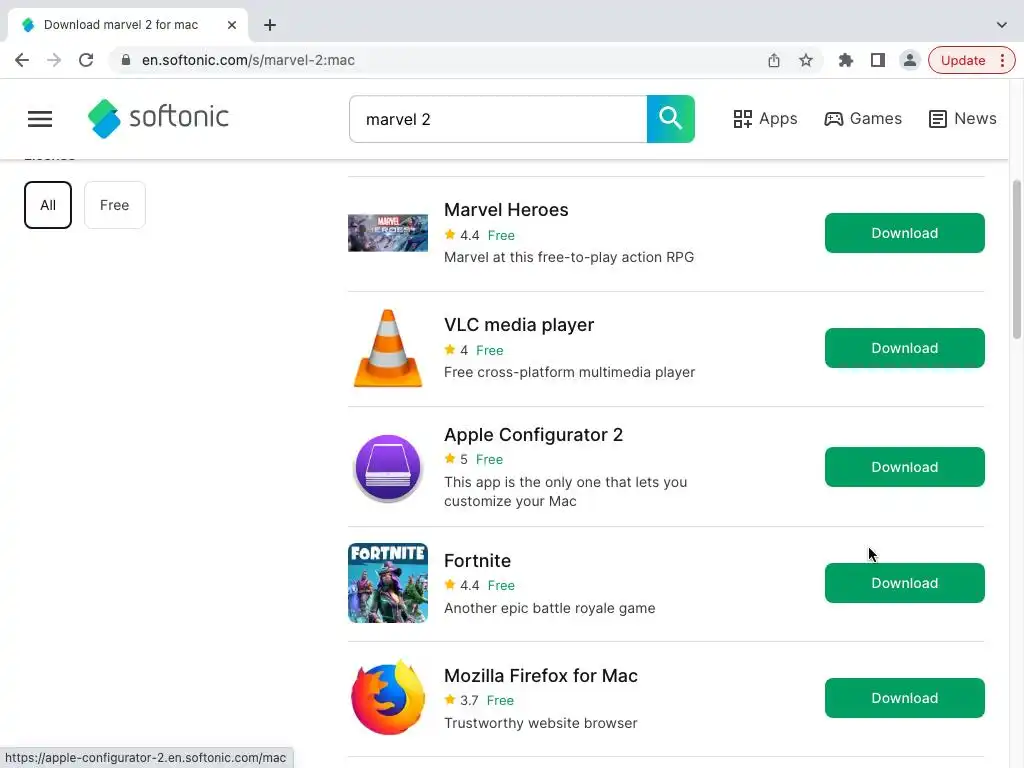The width and height of the screenshot is (1024, 768).
Task: Click 'Free cross-platform multimedia player' text
Action: 569,372
